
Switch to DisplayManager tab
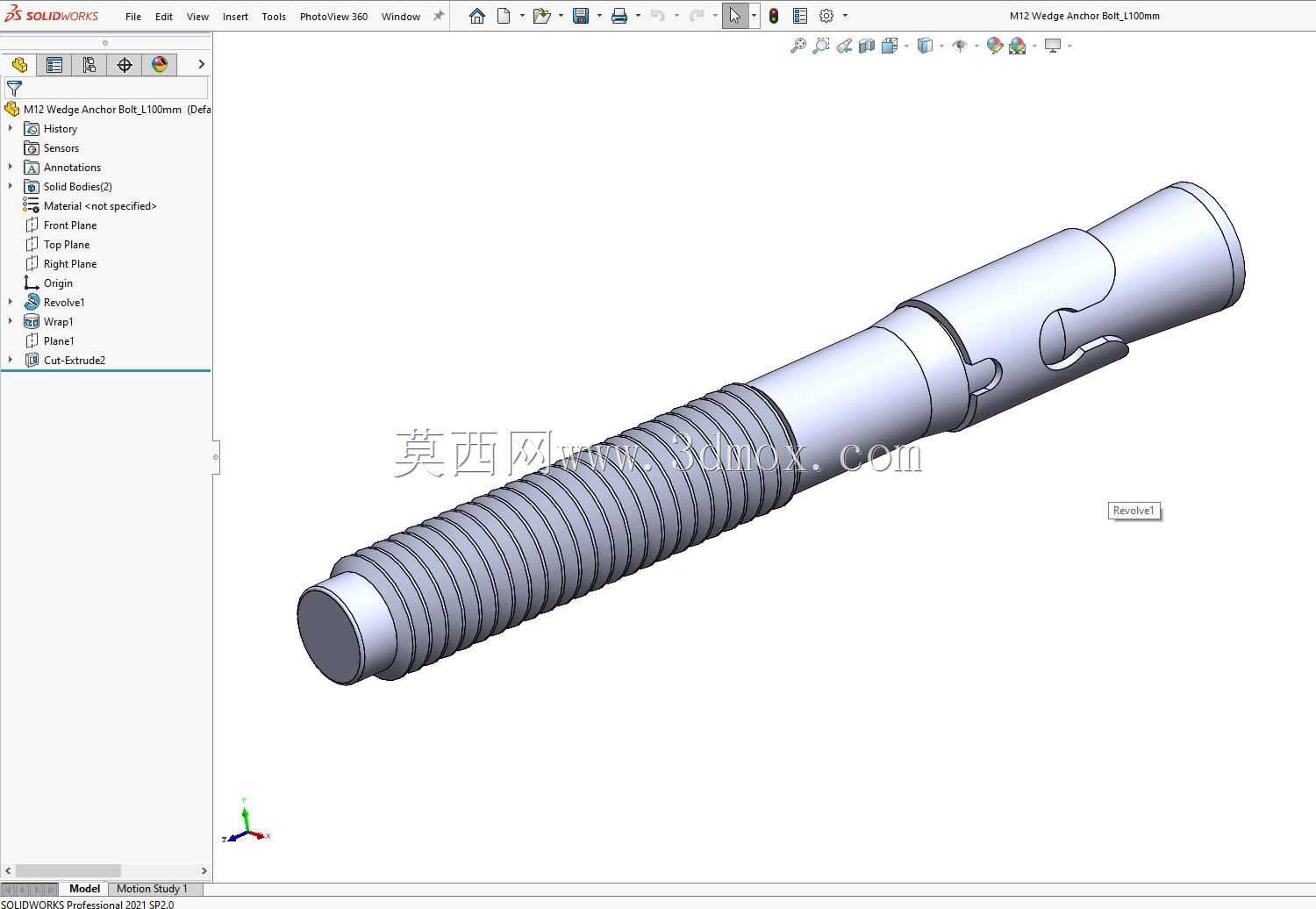point(160,65)
